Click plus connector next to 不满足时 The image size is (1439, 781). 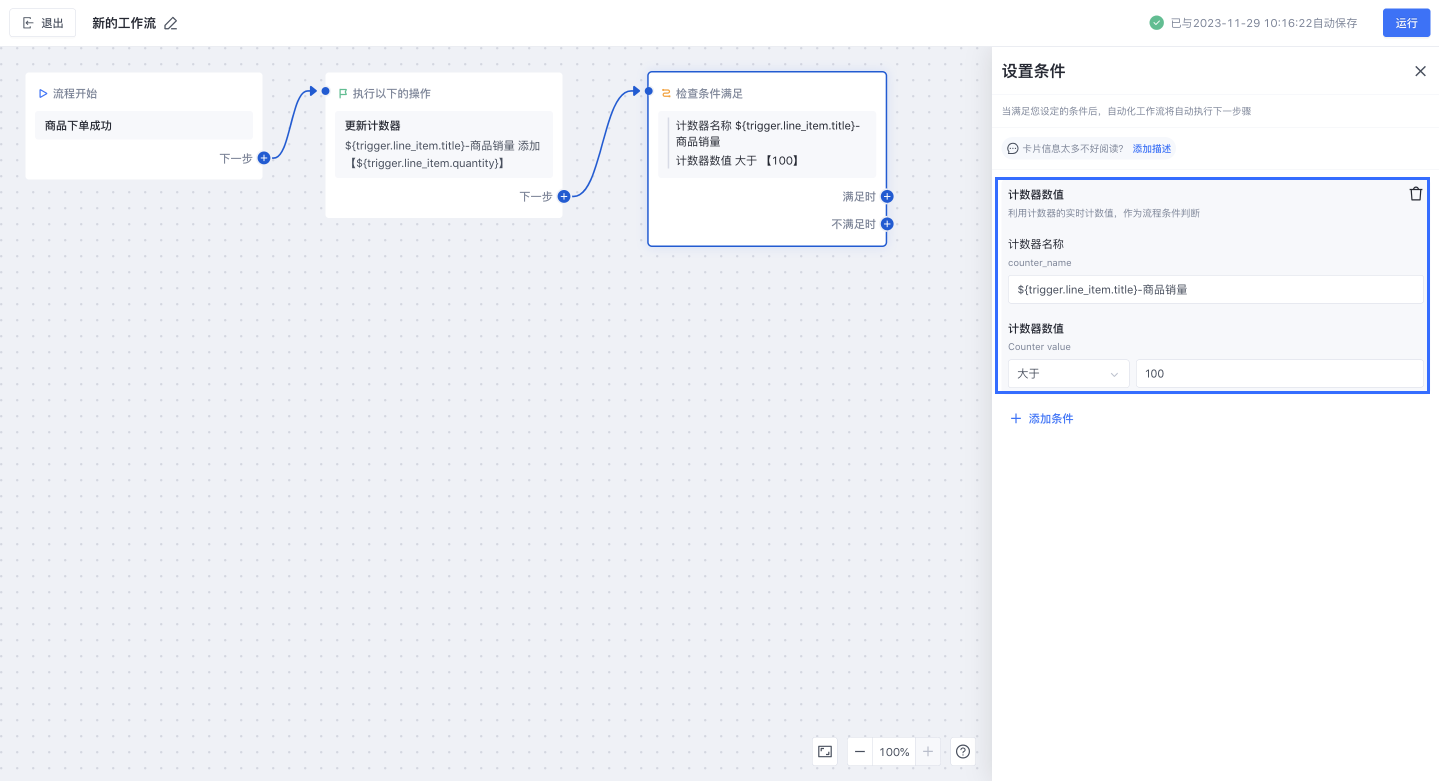coord(887,224)
